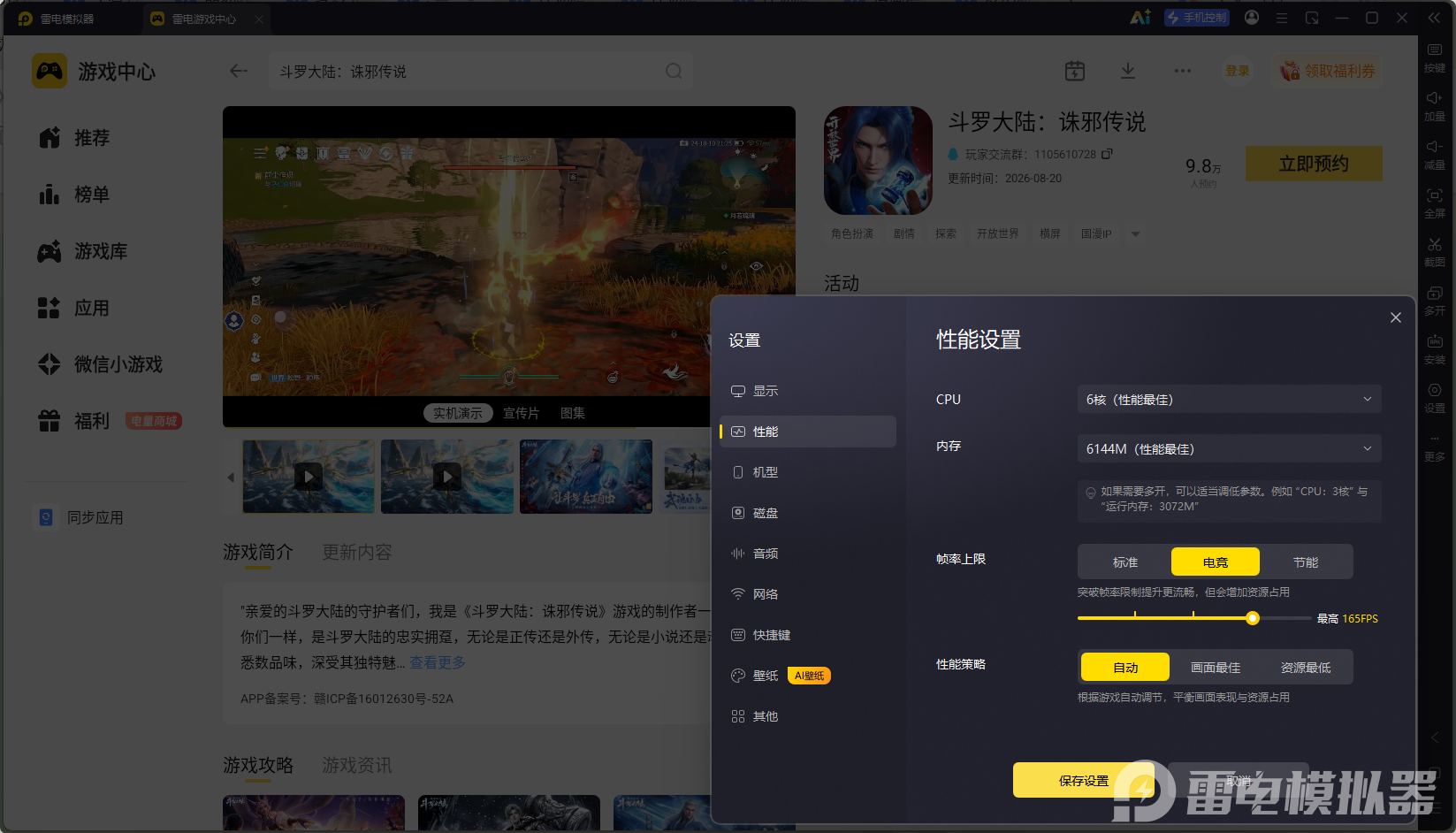This screenshot has height=833, width=1456.
Task: Select 标准 frame rate limit
Action: click(x=1125, y=562)
